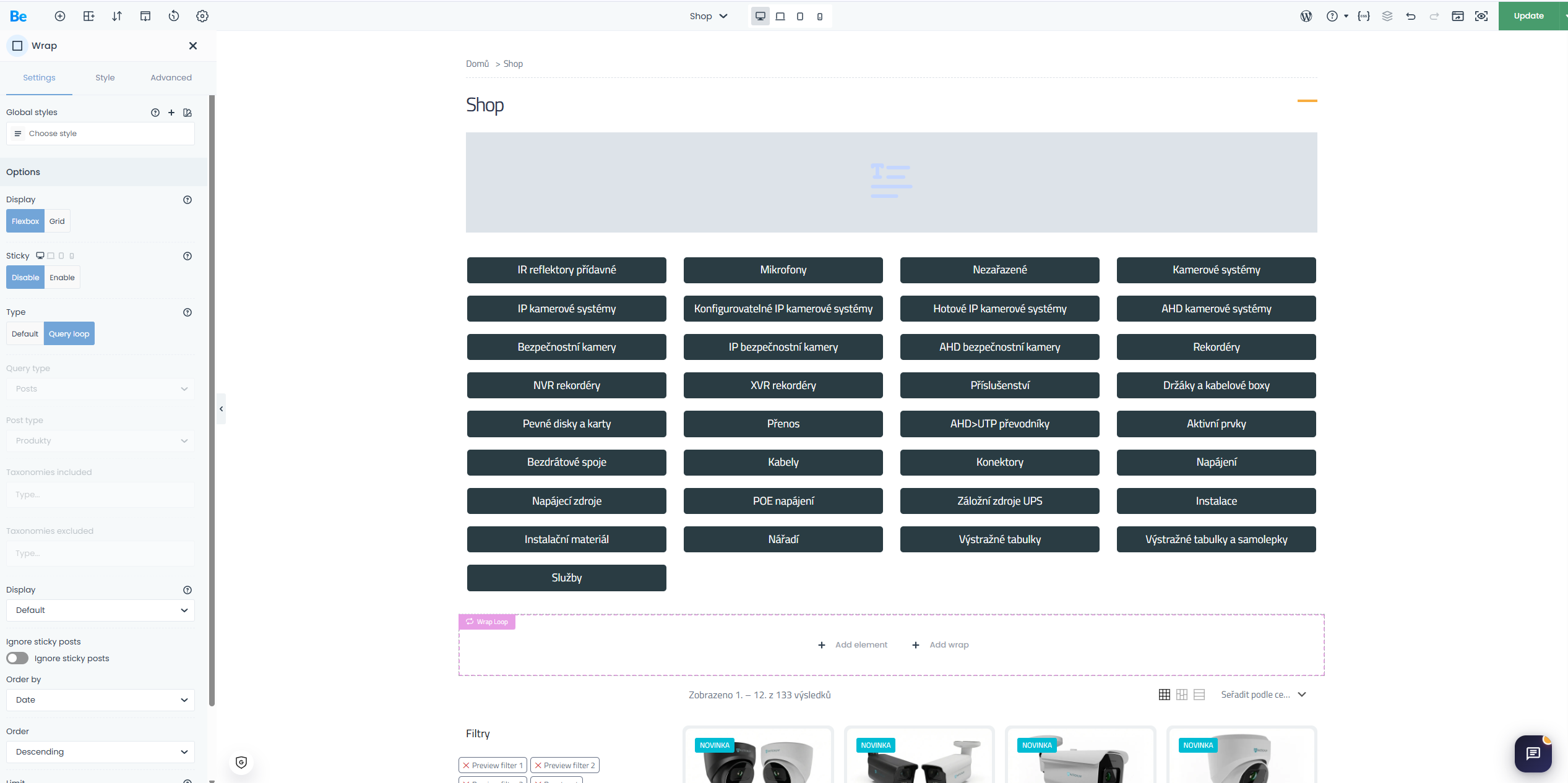
Task: Click the Choose style input field
Action: [100, 134]
